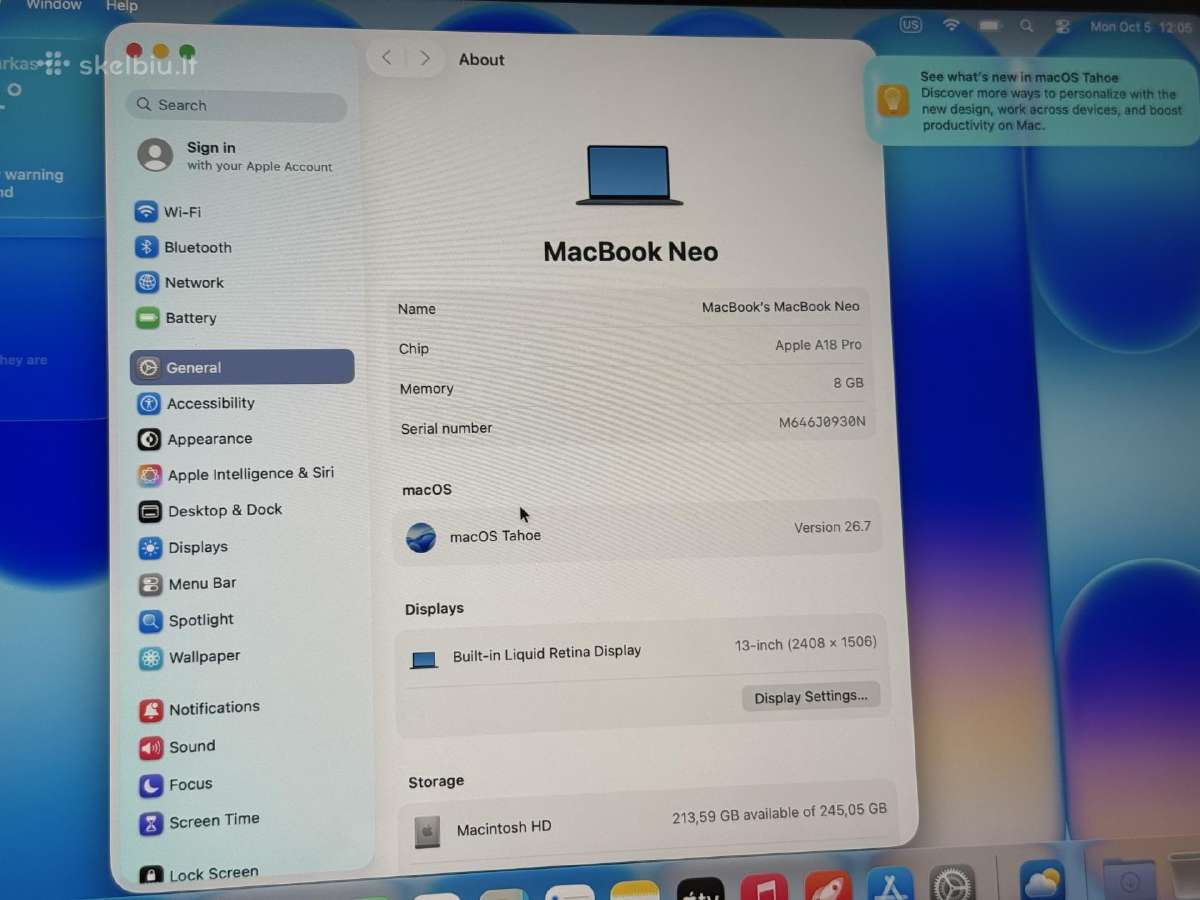This screenshot has height=900, width=1200.
Task: Open Apple TV from the Dock
Action: (x=700, y=889)
